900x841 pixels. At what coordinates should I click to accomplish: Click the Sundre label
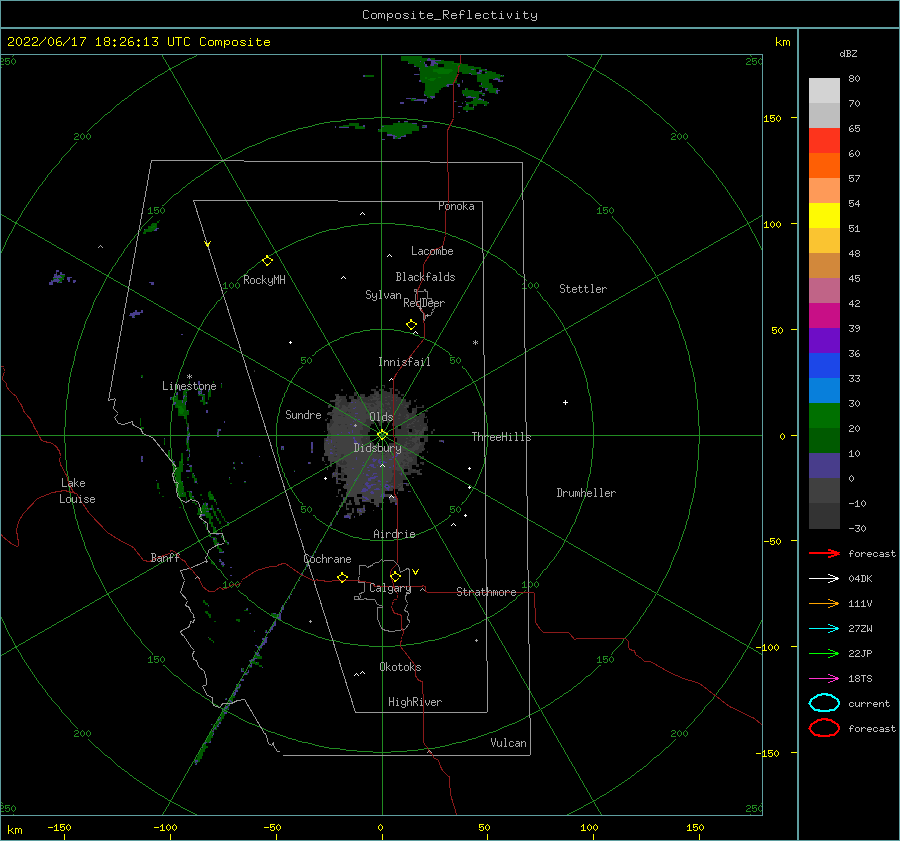303,414
